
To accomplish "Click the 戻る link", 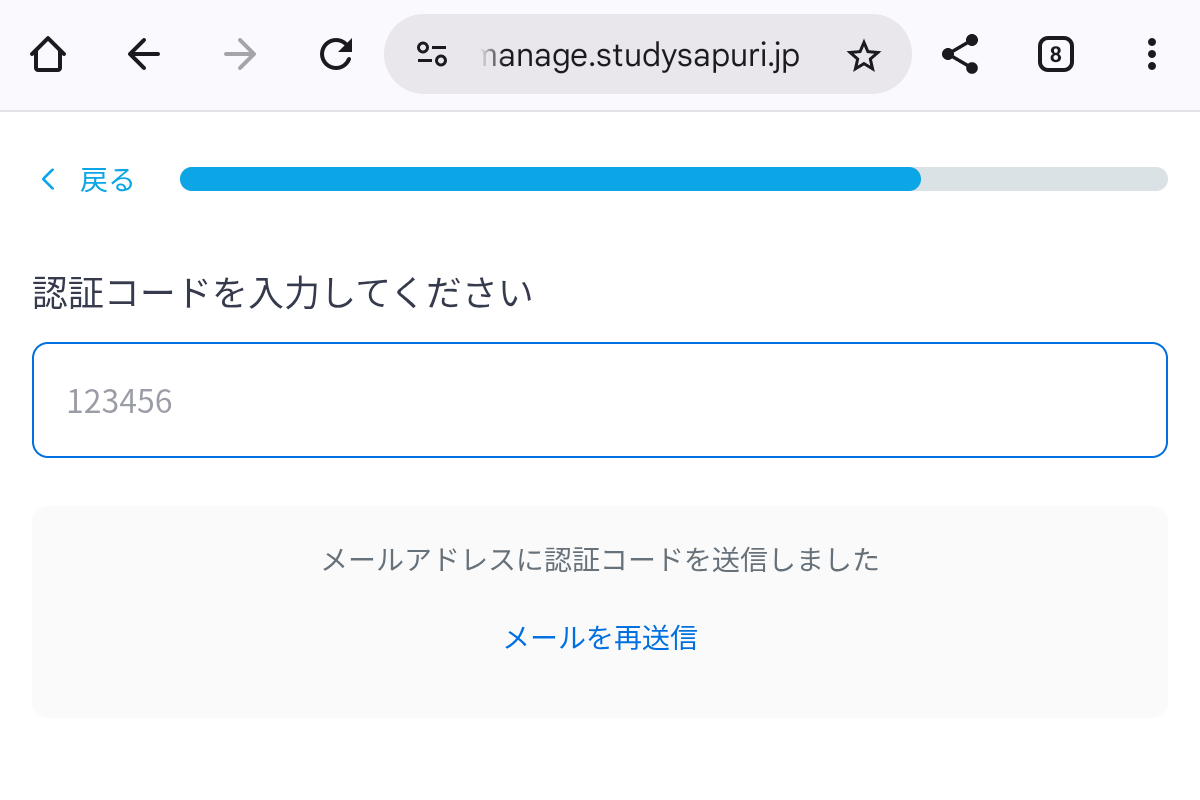I will click(107, 180).
